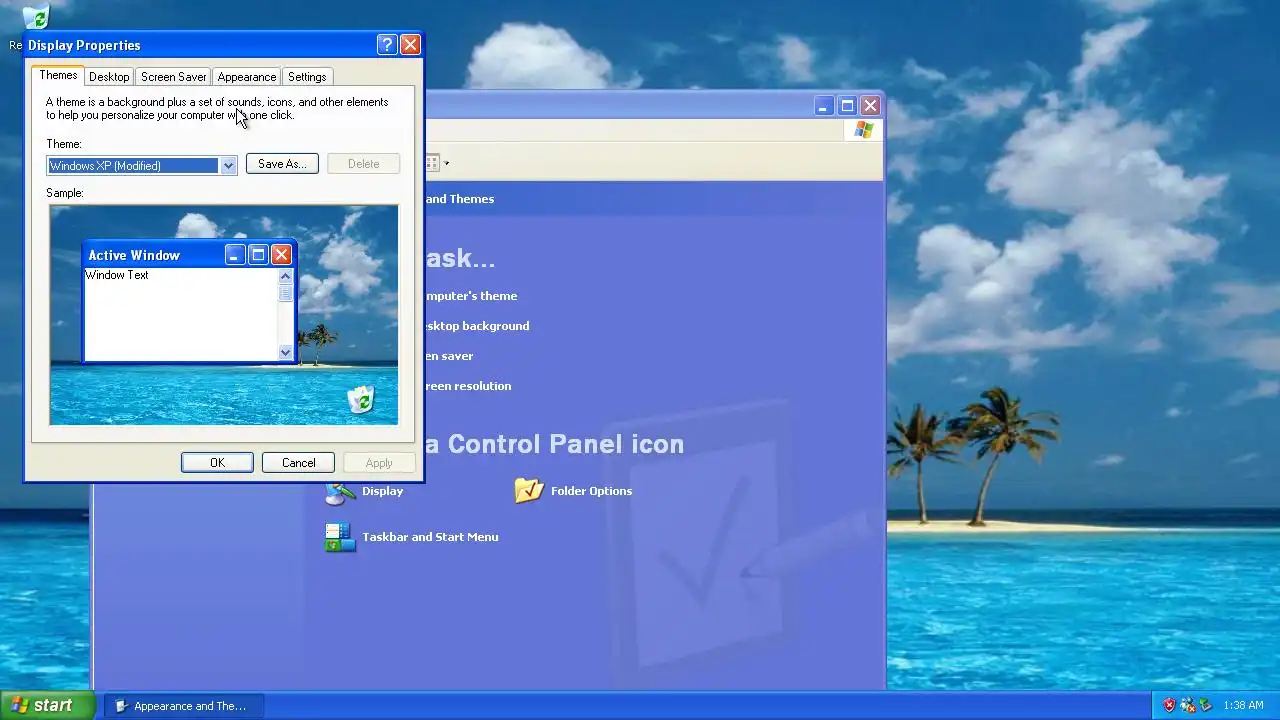
Task: Click Taskbar and Start Menu label
Action: point(430,537)
